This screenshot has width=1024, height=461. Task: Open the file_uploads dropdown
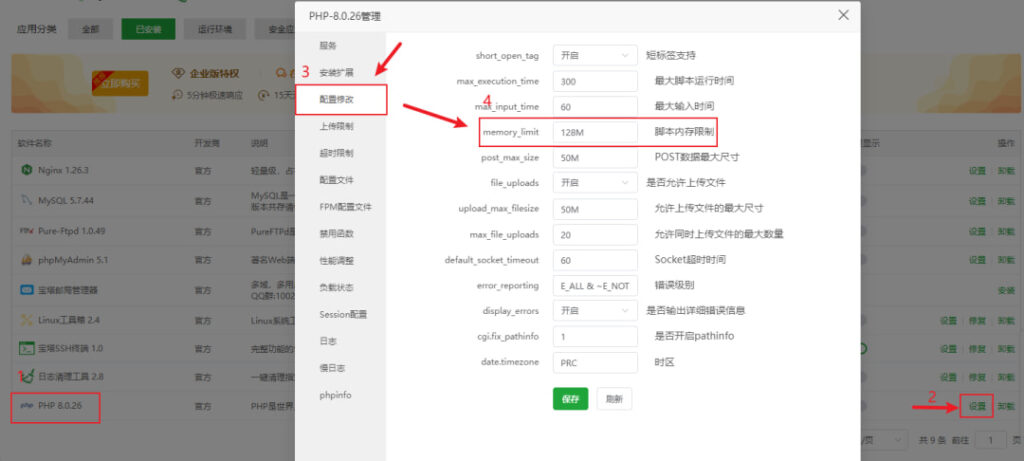tap(595, 182)
